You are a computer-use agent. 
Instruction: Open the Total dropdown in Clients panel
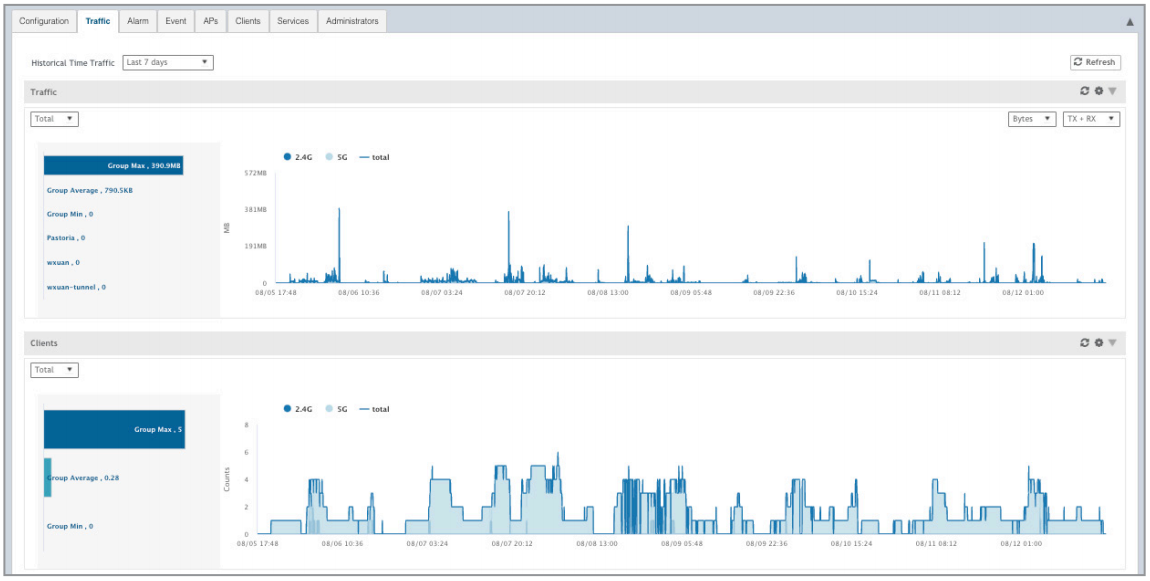point(55,370)
